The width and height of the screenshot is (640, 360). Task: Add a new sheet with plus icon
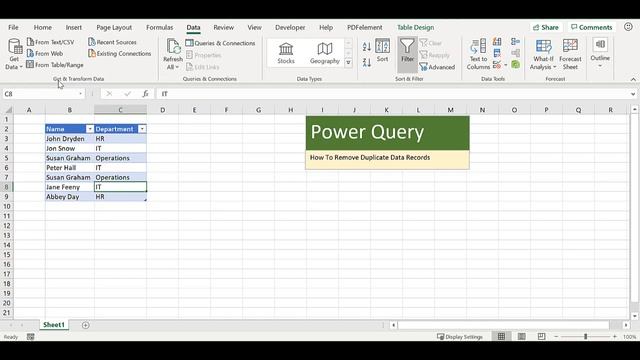85,325
